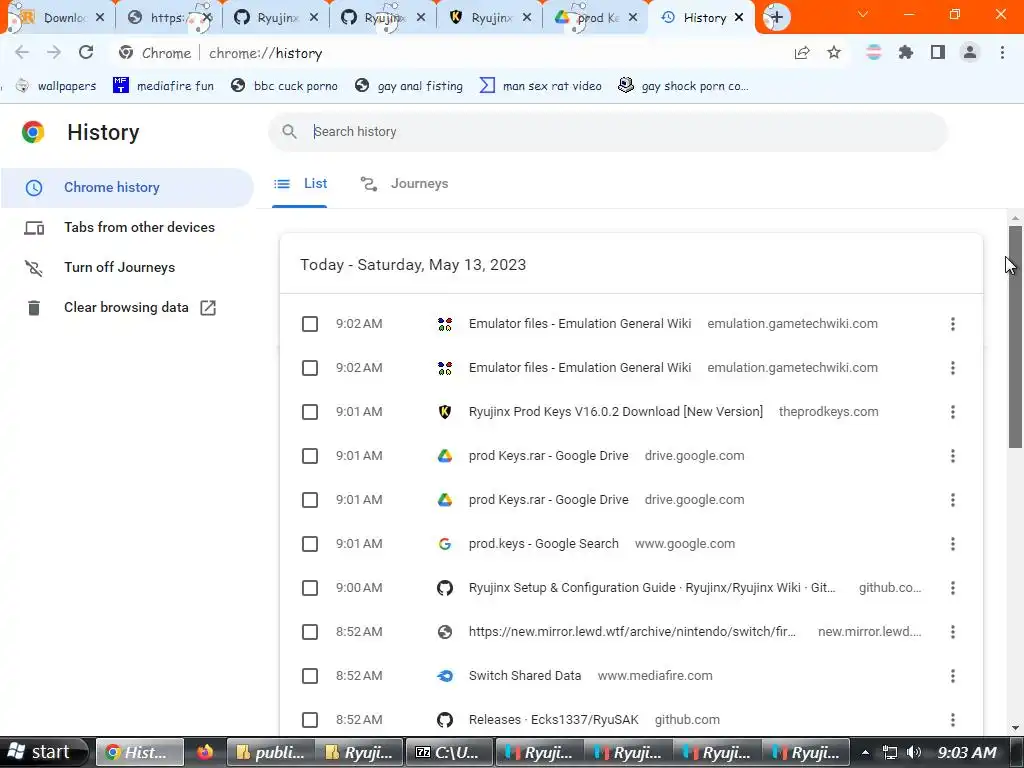Click the history page vertical scrollbar thumb
The image size is (1024, 768).
1015,337
